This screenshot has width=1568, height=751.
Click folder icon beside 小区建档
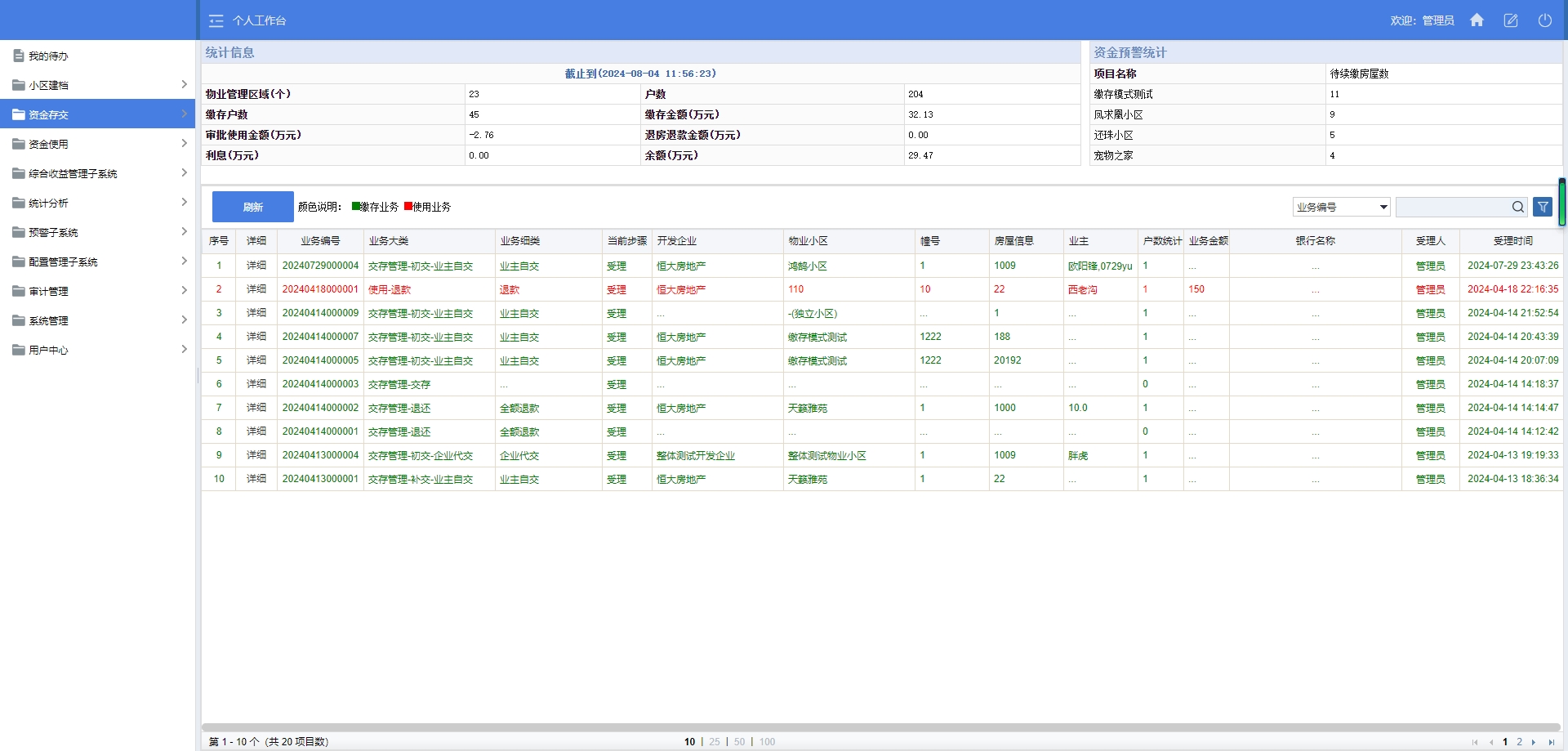coord(19,85)
